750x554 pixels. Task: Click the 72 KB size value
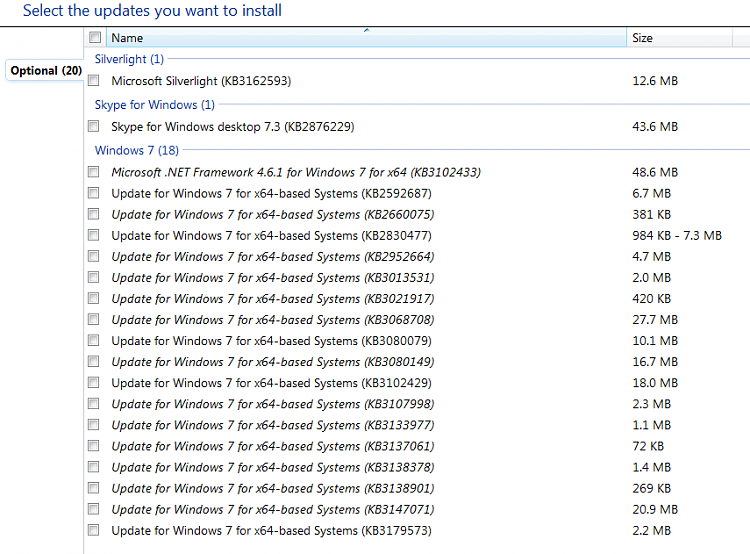(648, 446)
